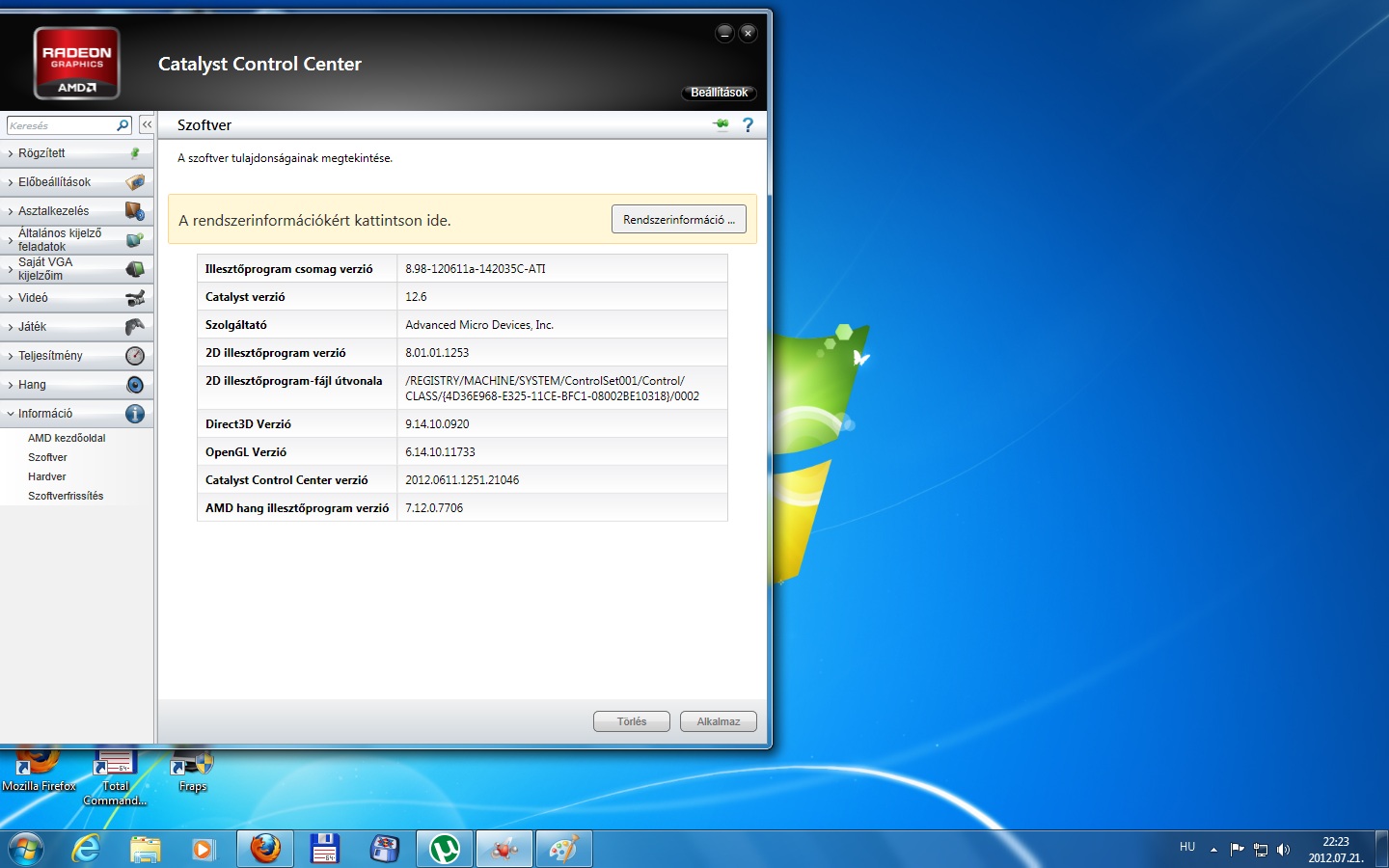Click the search magnifier icon

click(x=123, y=125)
